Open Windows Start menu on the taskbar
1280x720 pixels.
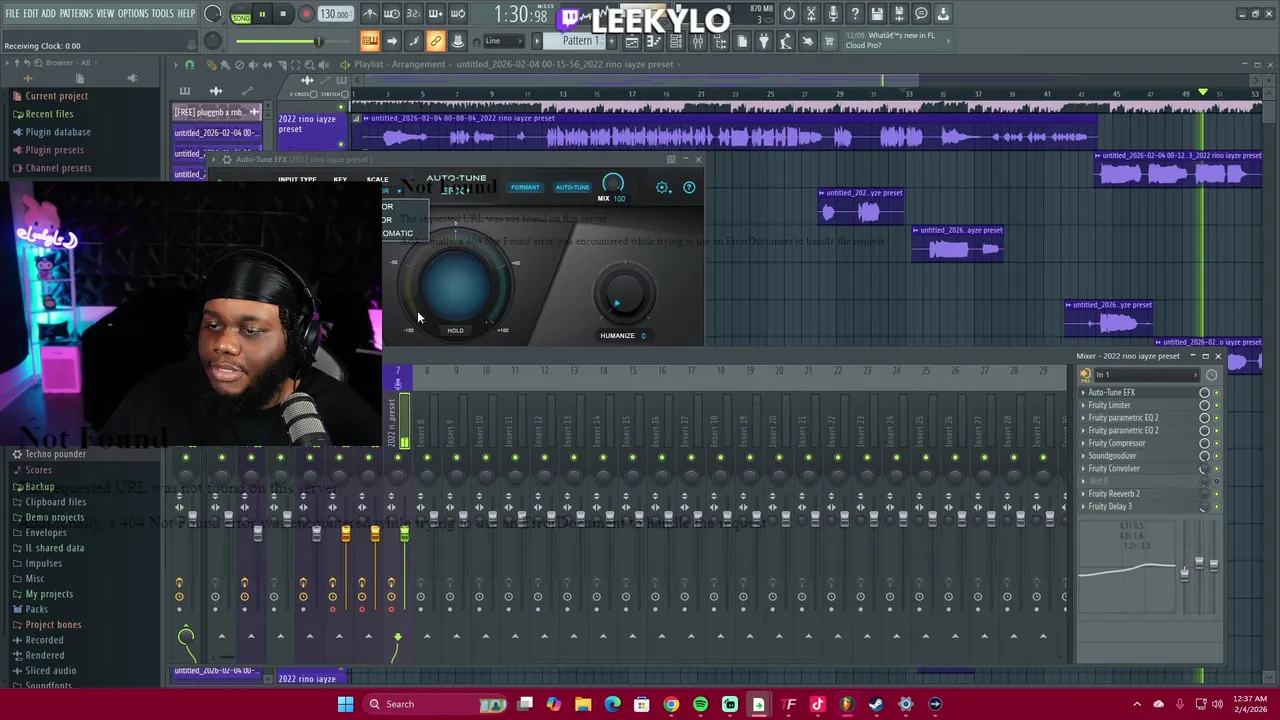[x=345, y=704]
